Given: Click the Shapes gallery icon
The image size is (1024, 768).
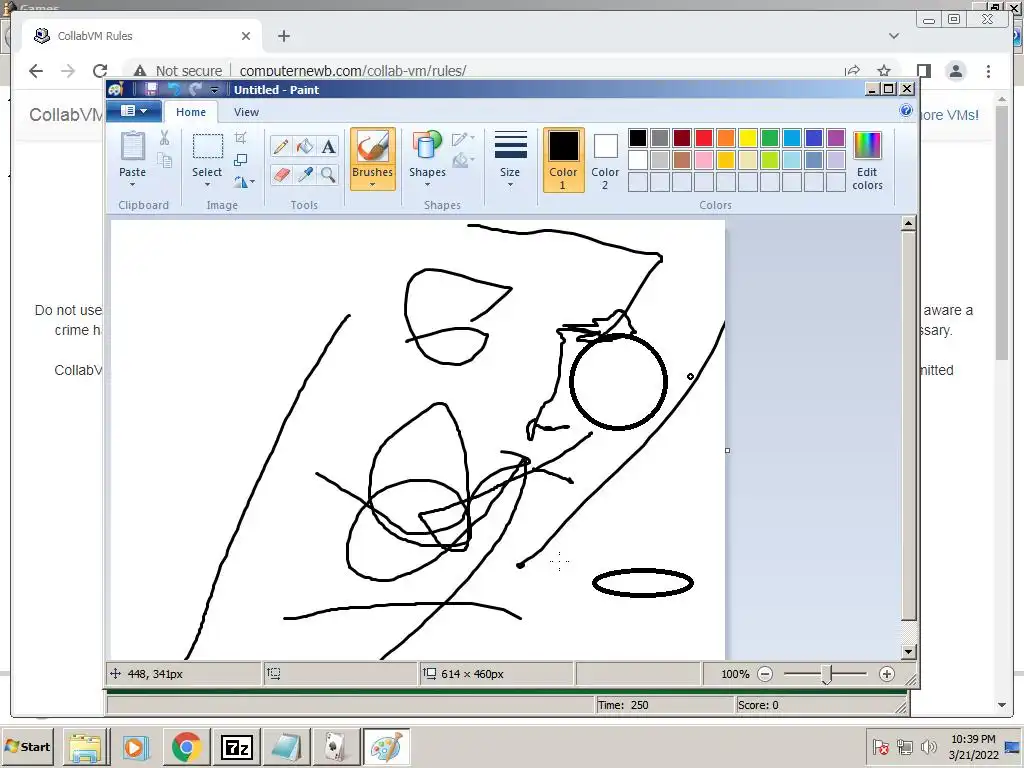Looking at the screenshot, I should tap(427, 146).
